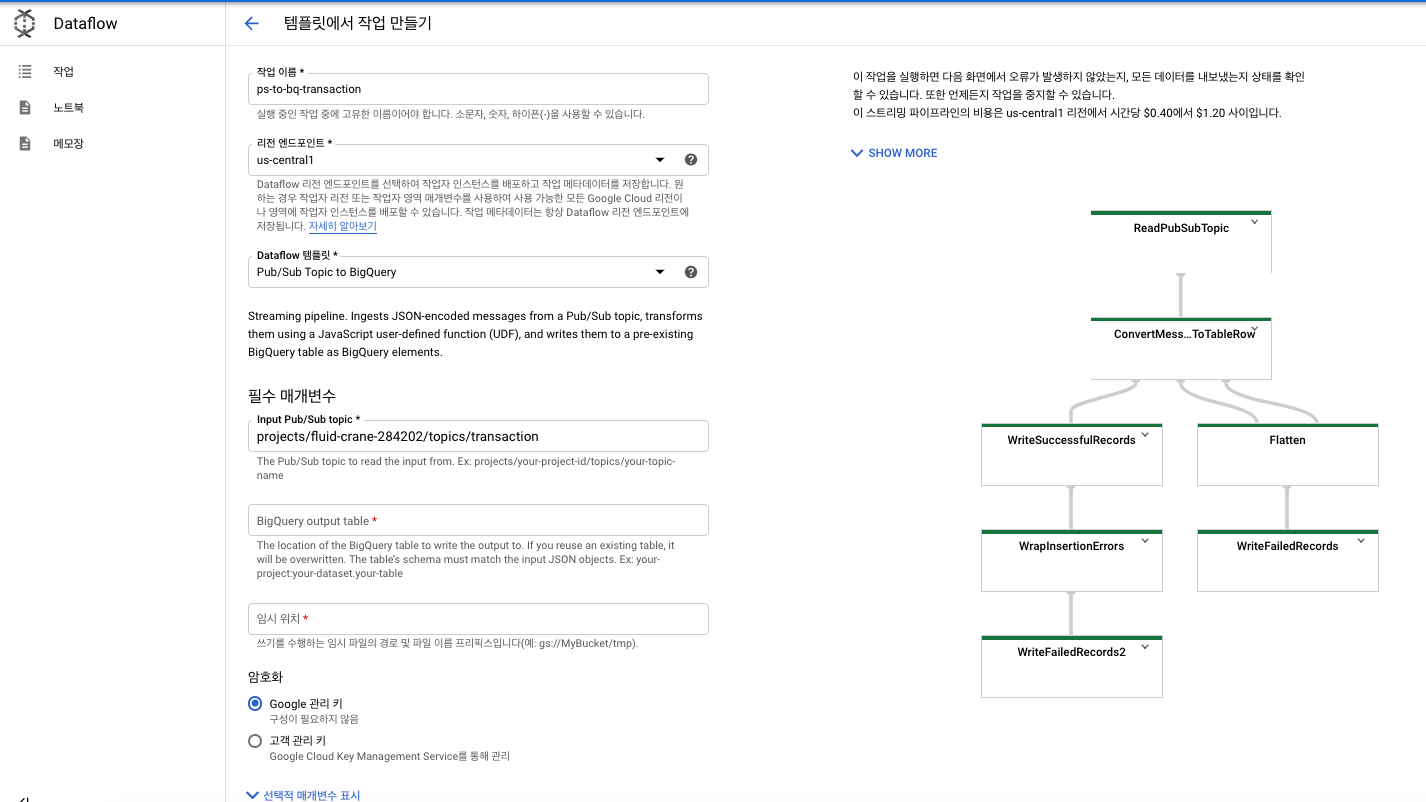
Task: Click the Dataflow product name
Action: pos(85,23)
